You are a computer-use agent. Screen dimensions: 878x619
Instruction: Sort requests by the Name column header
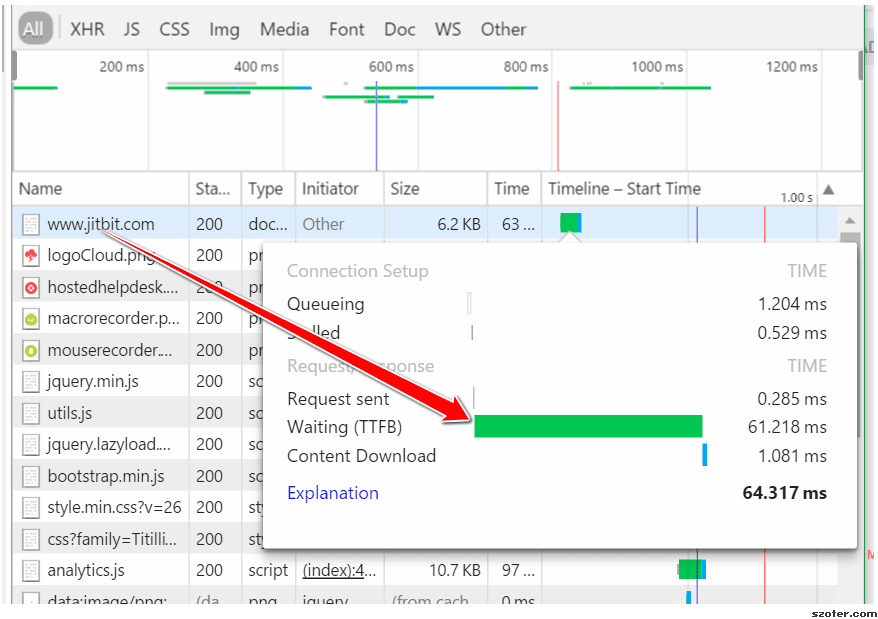point(40,188)
